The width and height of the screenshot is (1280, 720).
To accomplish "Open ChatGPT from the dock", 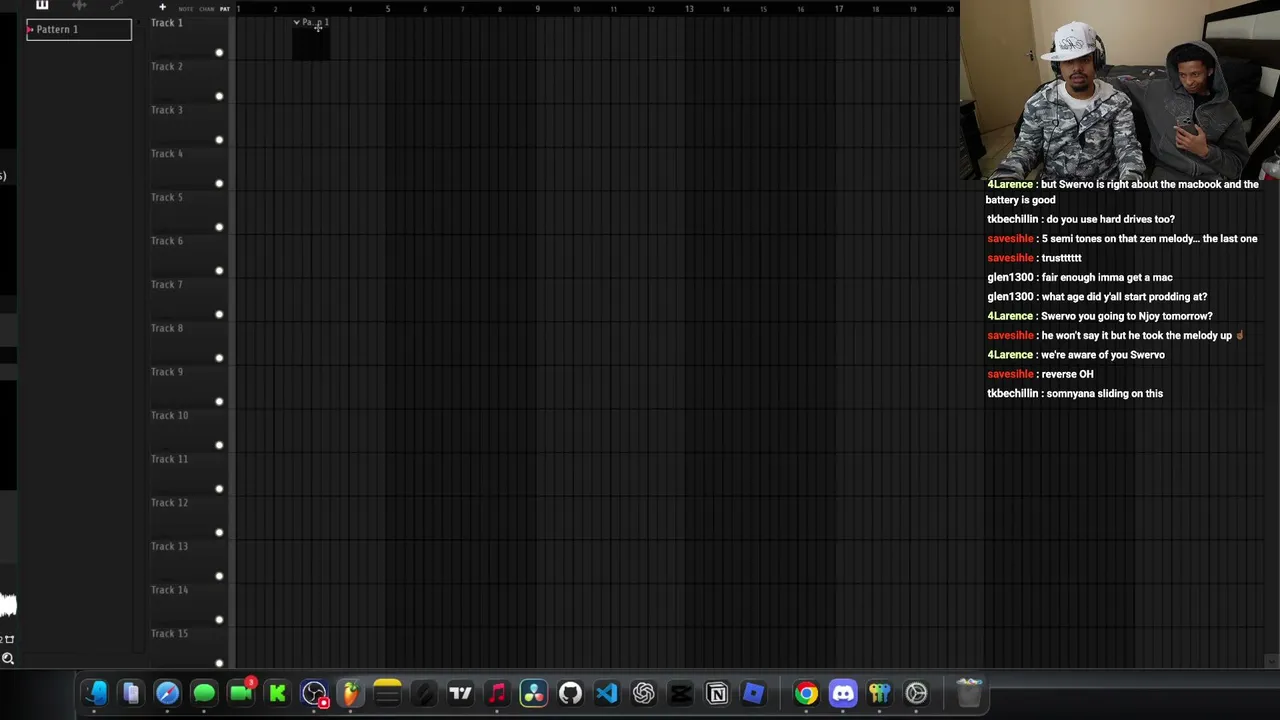I will tap(643, 693).
